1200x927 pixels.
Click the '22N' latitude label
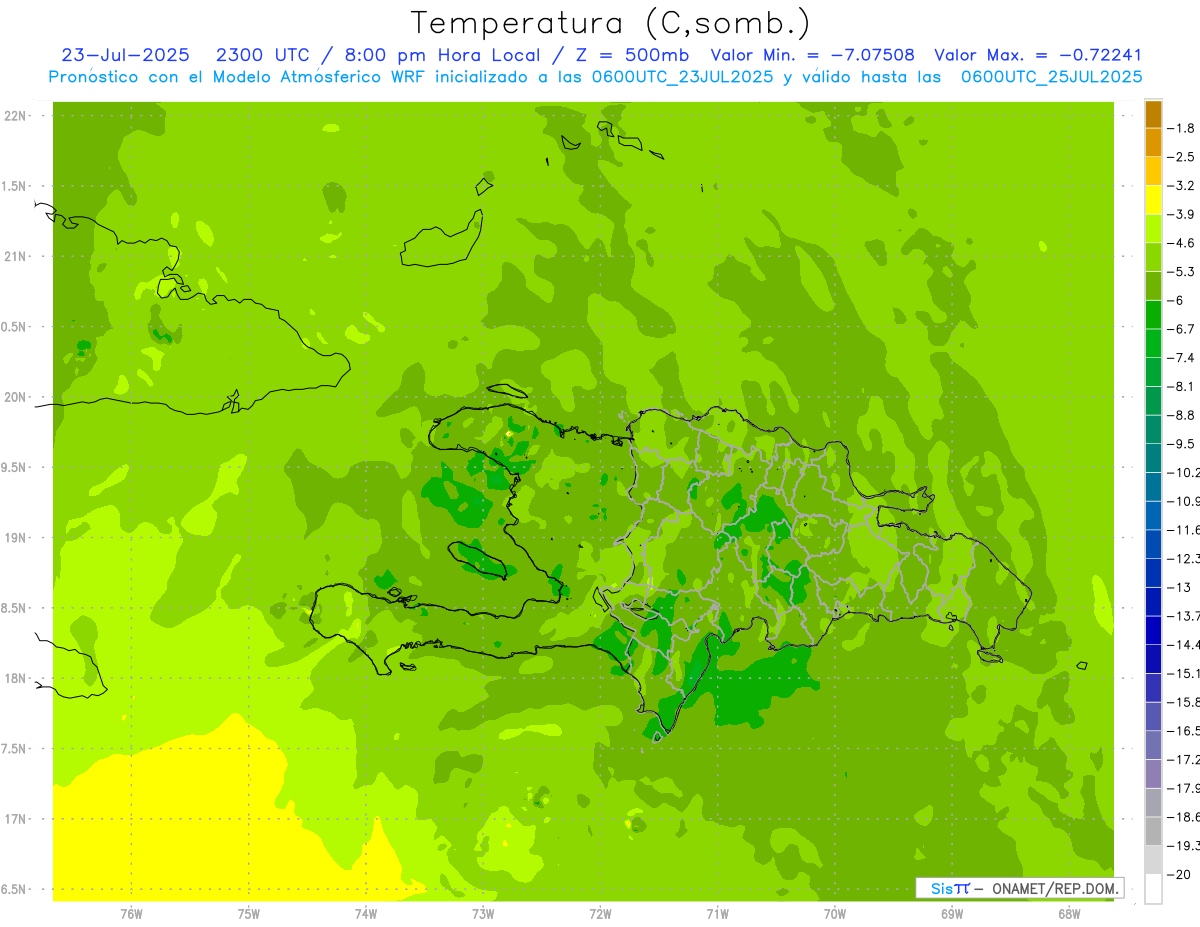point(14,116)
